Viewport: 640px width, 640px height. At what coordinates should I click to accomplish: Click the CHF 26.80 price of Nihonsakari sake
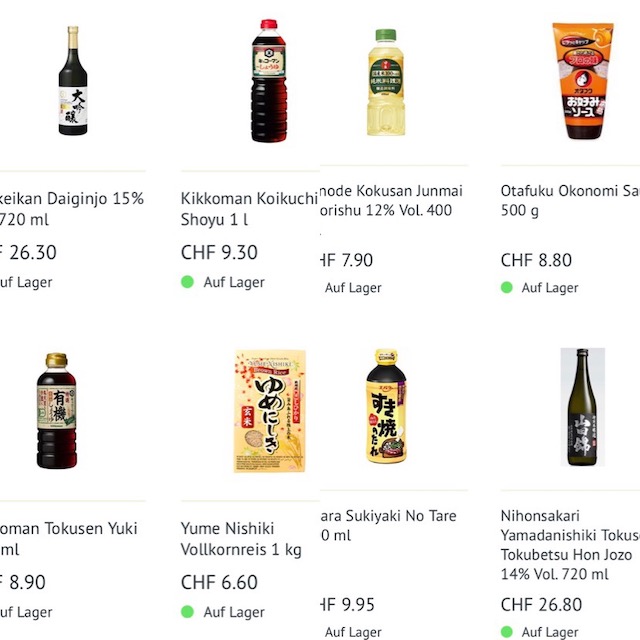click(541, 605)
